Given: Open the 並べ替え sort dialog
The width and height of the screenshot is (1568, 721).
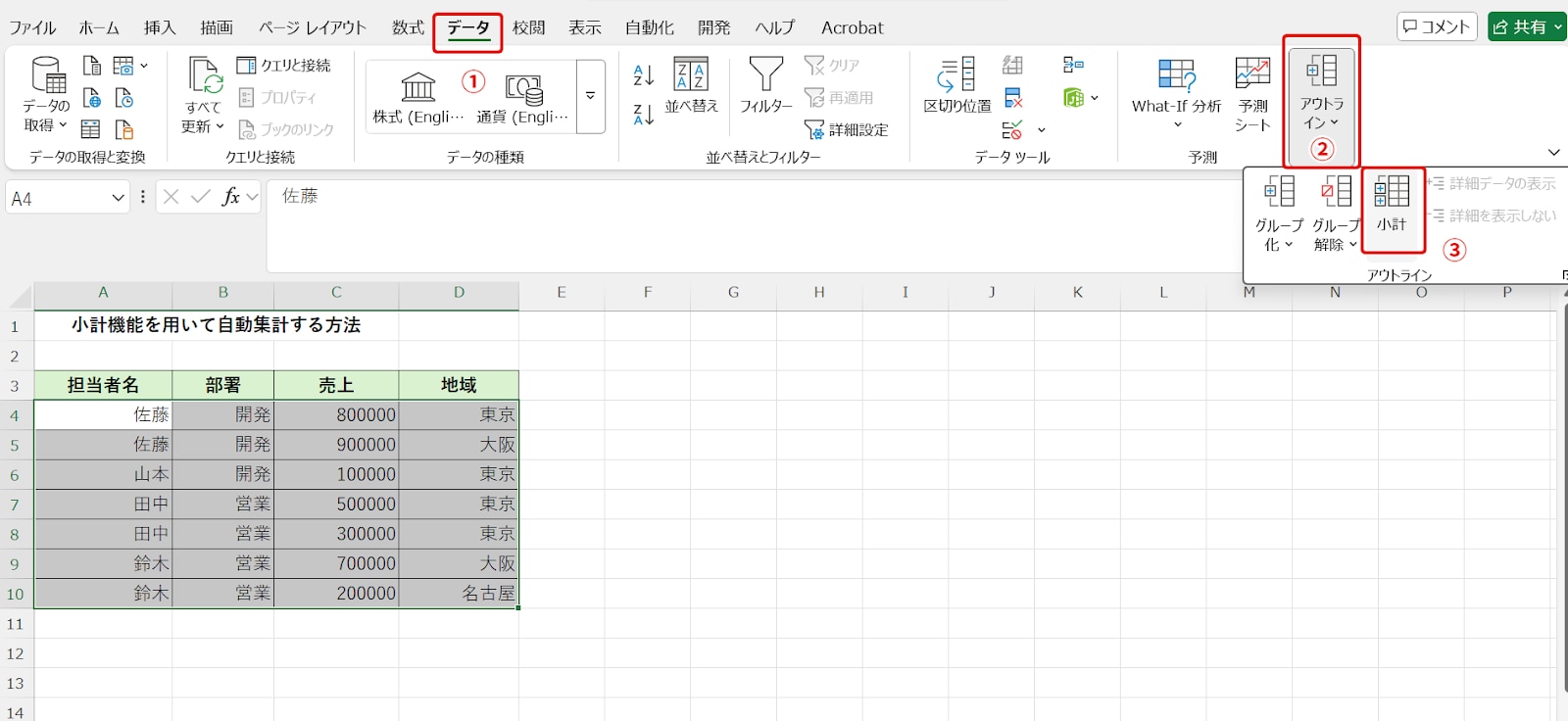Looking at the screenshot, I should click(691, 86).
